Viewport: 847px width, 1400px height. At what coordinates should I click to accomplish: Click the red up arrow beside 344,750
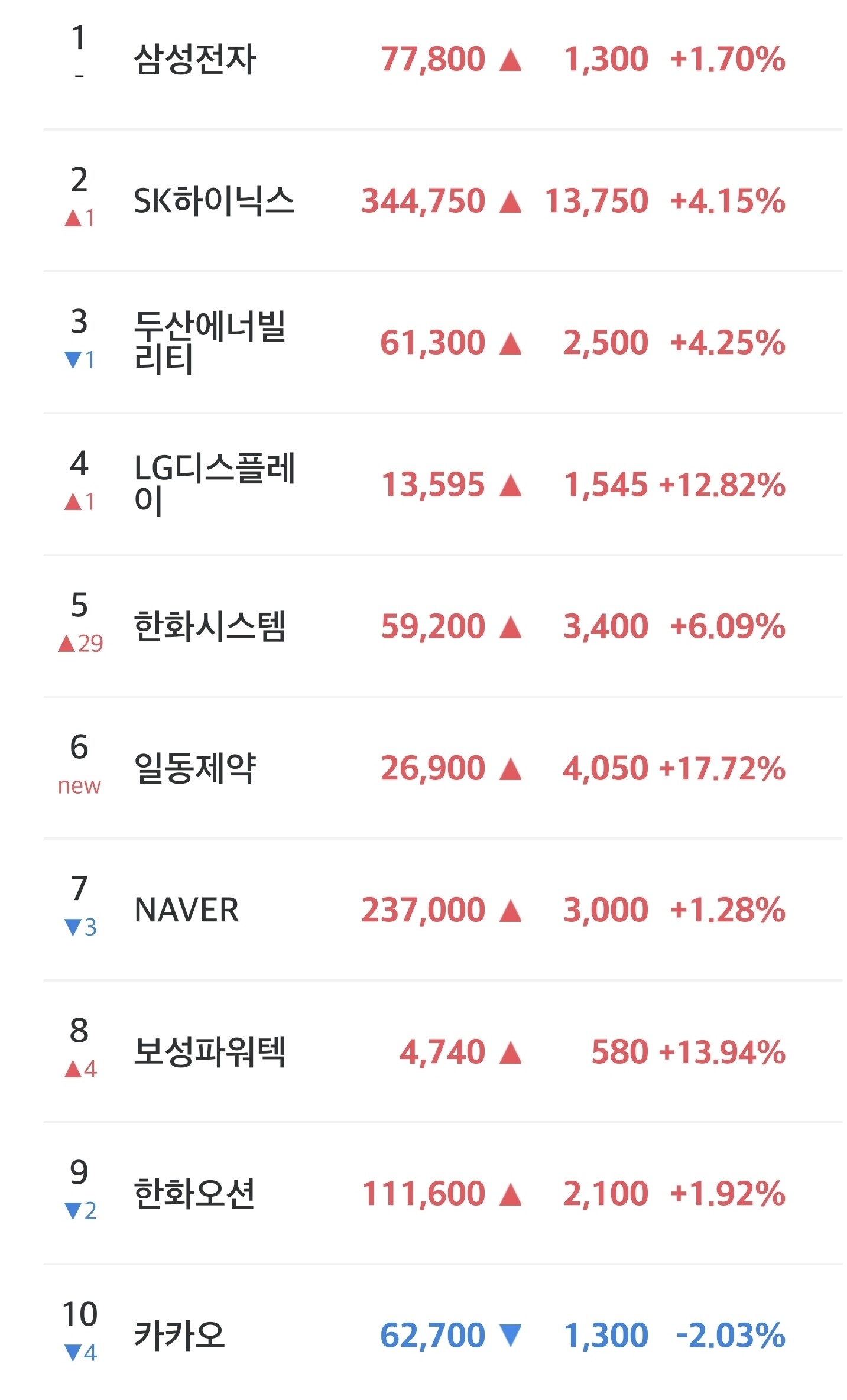coord(510,202)
